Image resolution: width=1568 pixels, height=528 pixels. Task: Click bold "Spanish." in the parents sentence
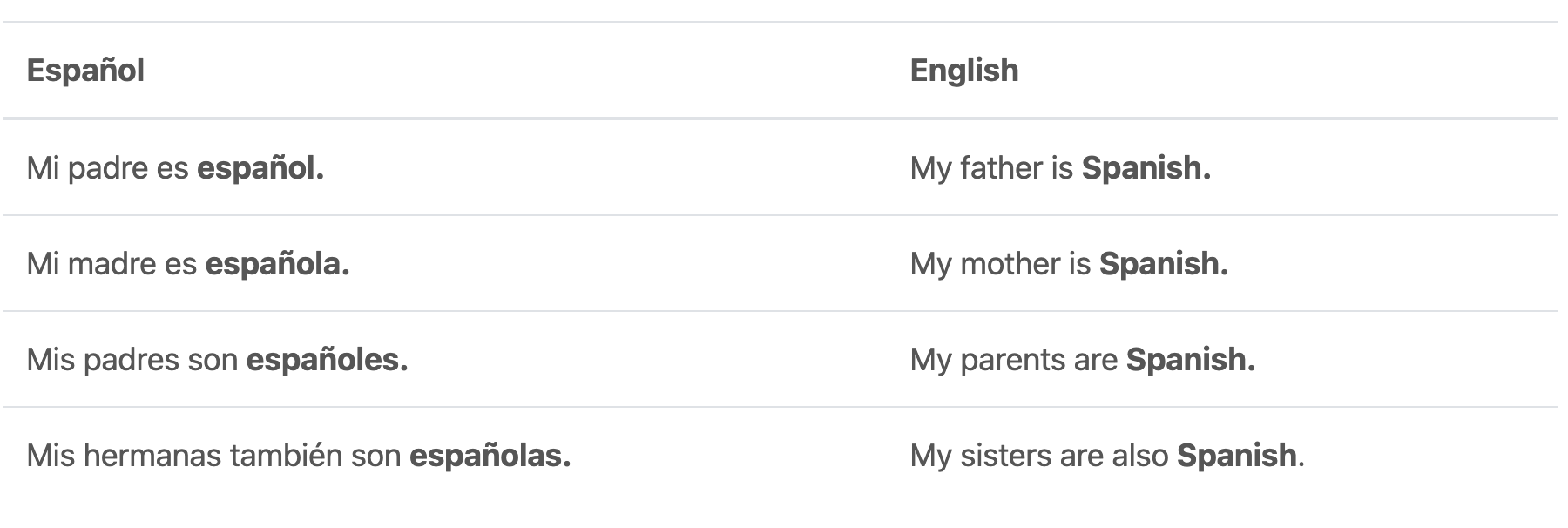click(x=1190, y=360)
